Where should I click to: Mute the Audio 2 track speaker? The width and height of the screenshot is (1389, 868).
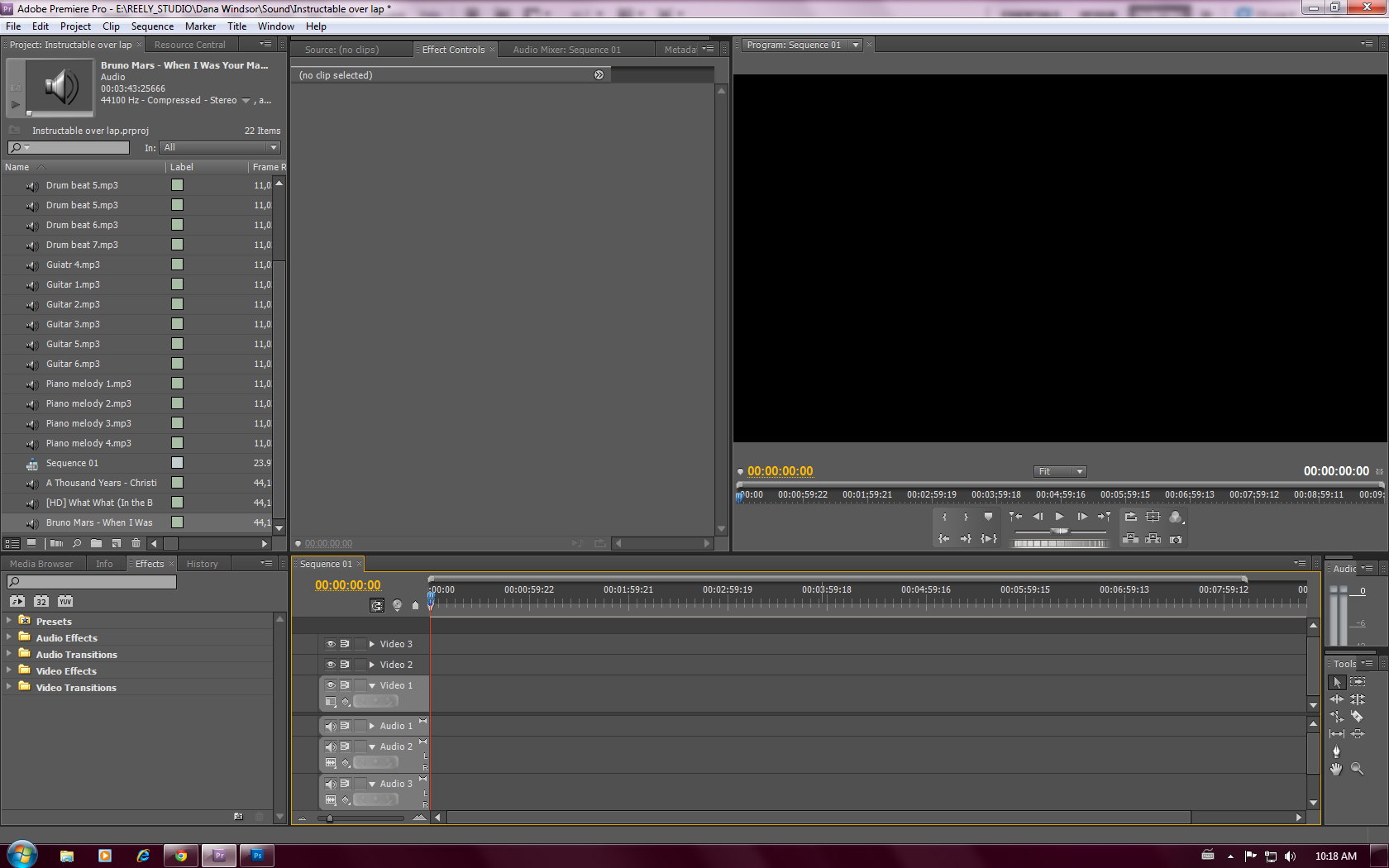[x=331, y=746]
